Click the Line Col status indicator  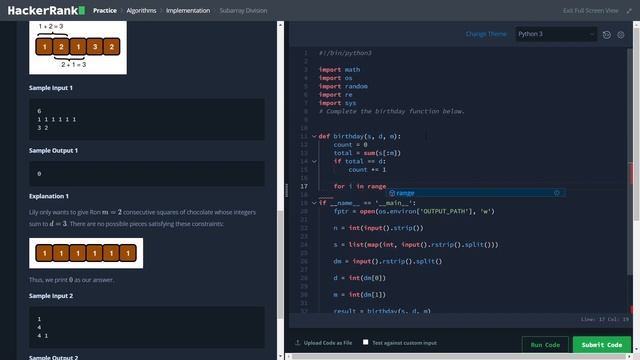point(605,319)
